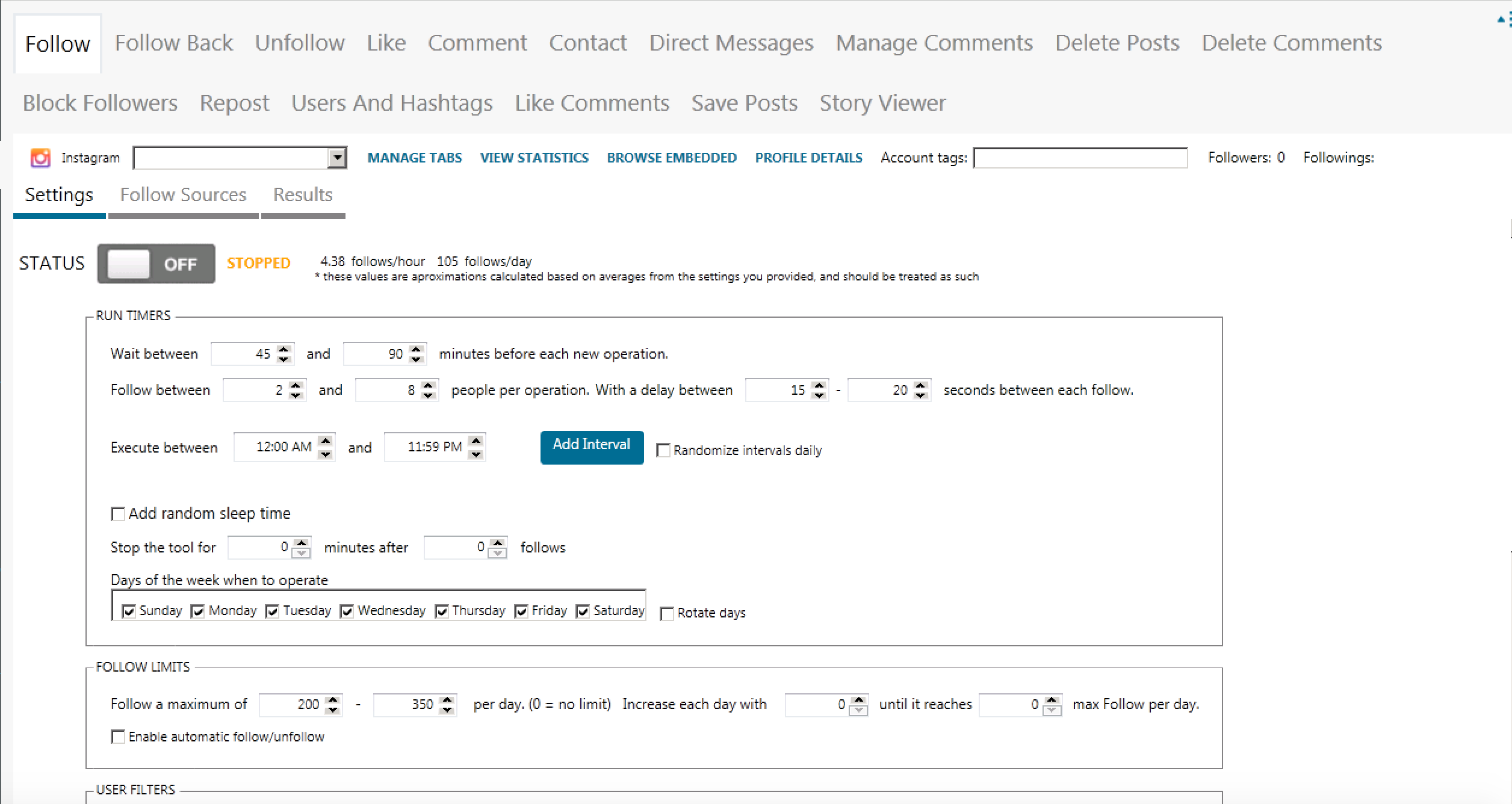The image size is (1512, 804).
Task: Open the Instagram account dropdown
Action: [x=337, y=158]
